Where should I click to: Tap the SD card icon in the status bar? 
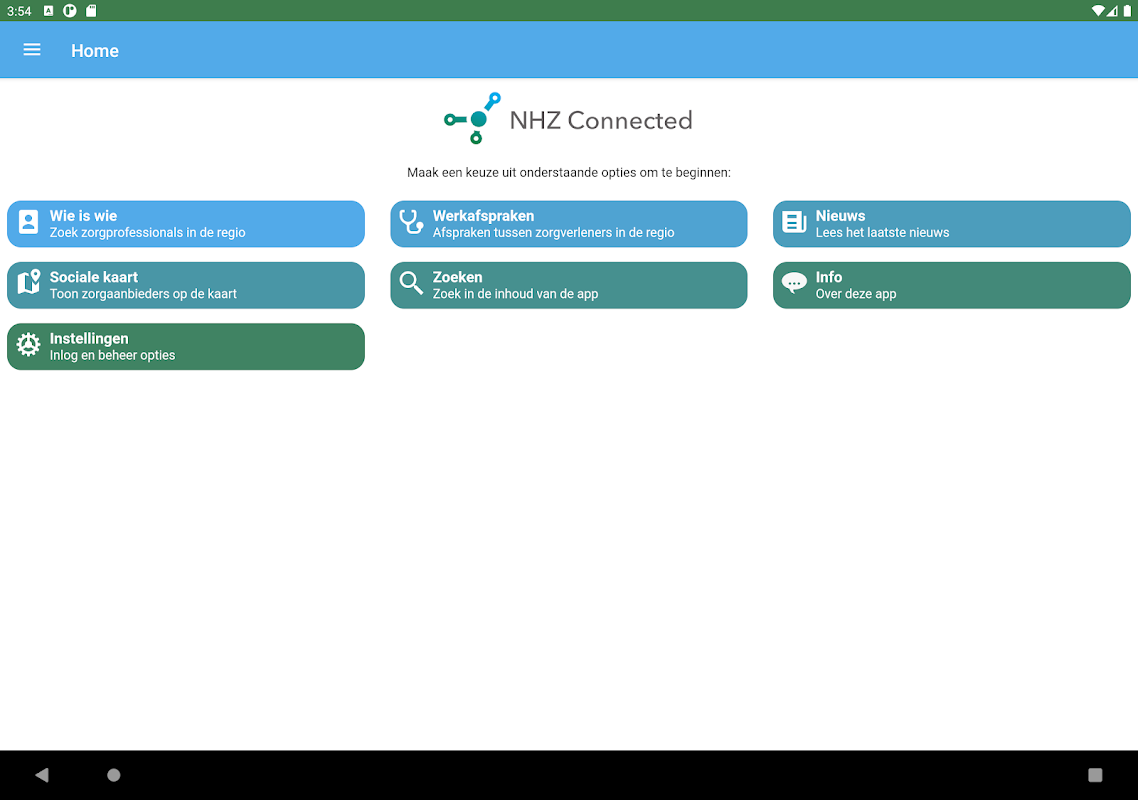[91, 11]
